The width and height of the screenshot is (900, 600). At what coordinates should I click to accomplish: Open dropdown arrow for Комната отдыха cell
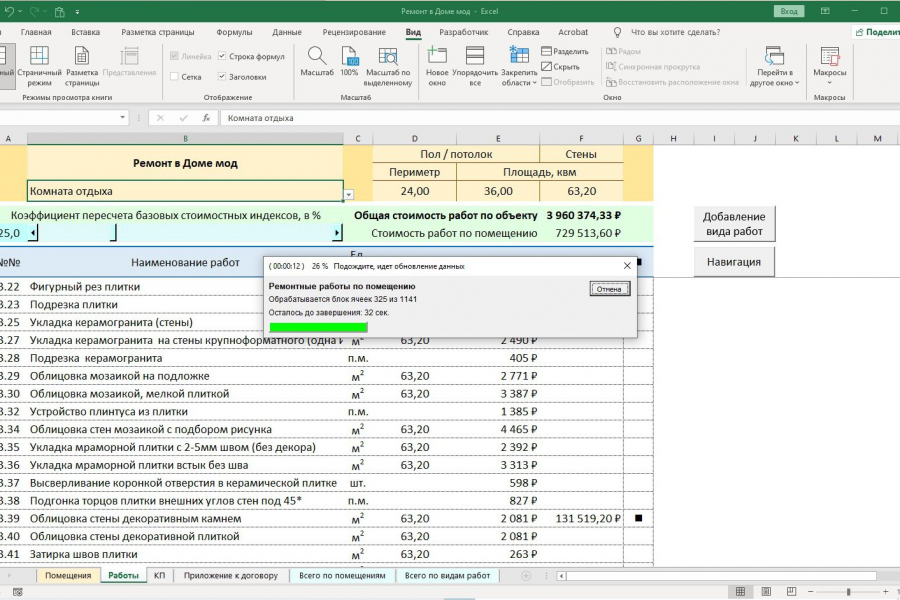click(348, 194)
